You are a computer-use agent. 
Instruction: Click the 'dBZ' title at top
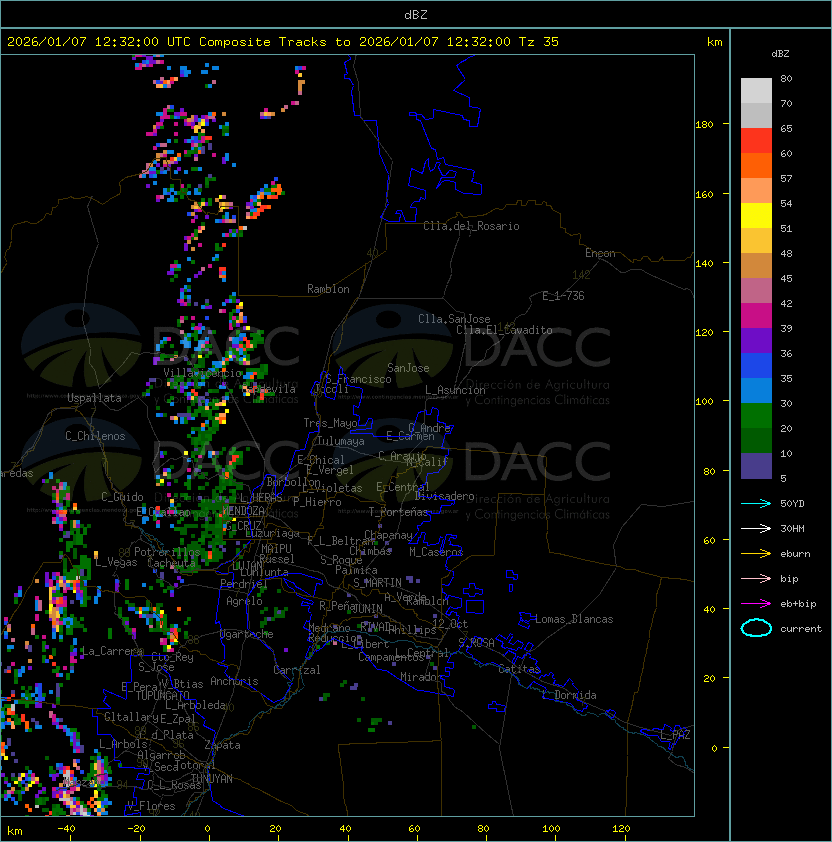(x=416, y=15)
